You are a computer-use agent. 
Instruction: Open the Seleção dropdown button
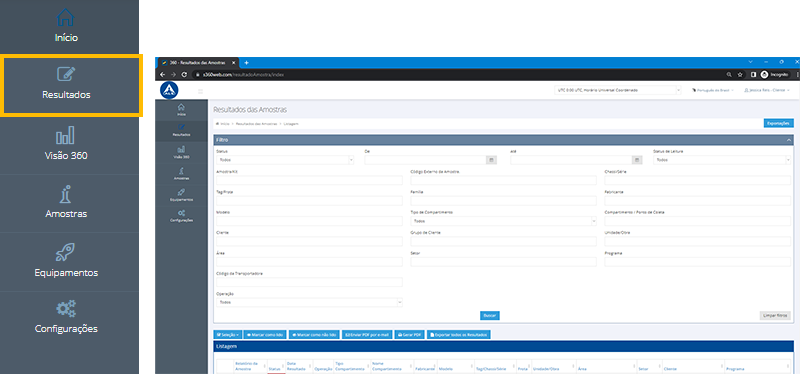point(228,335)
